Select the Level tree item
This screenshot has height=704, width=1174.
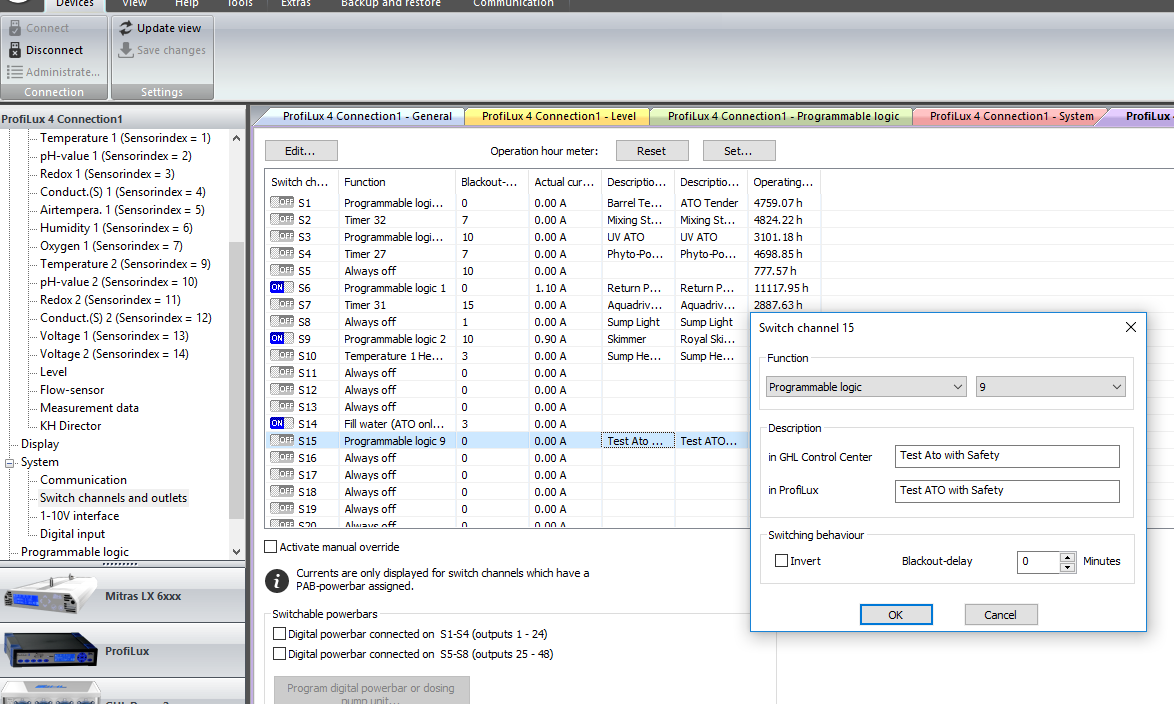click(x=53, y=371)
